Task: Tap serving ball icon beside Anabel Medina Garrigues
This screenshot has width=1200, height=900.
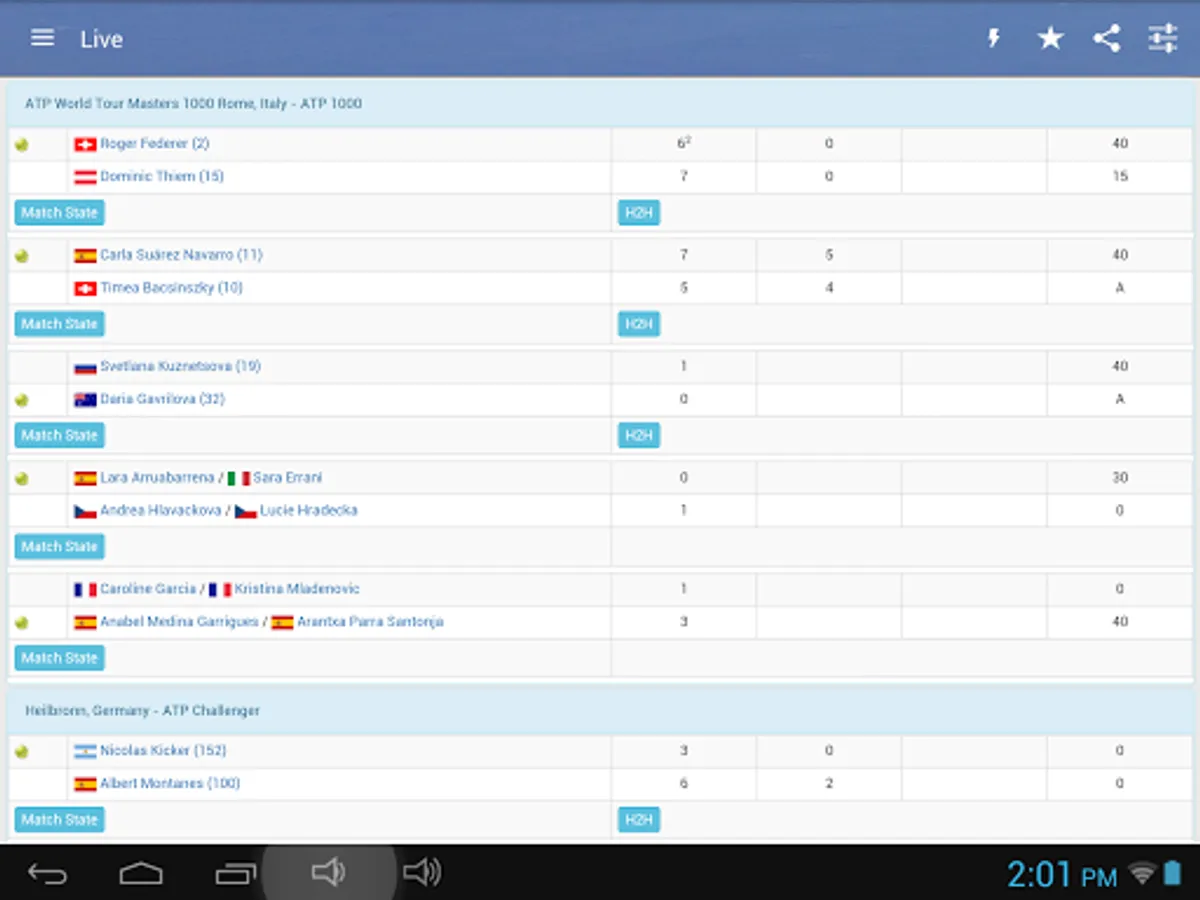Action: point(22,623)
